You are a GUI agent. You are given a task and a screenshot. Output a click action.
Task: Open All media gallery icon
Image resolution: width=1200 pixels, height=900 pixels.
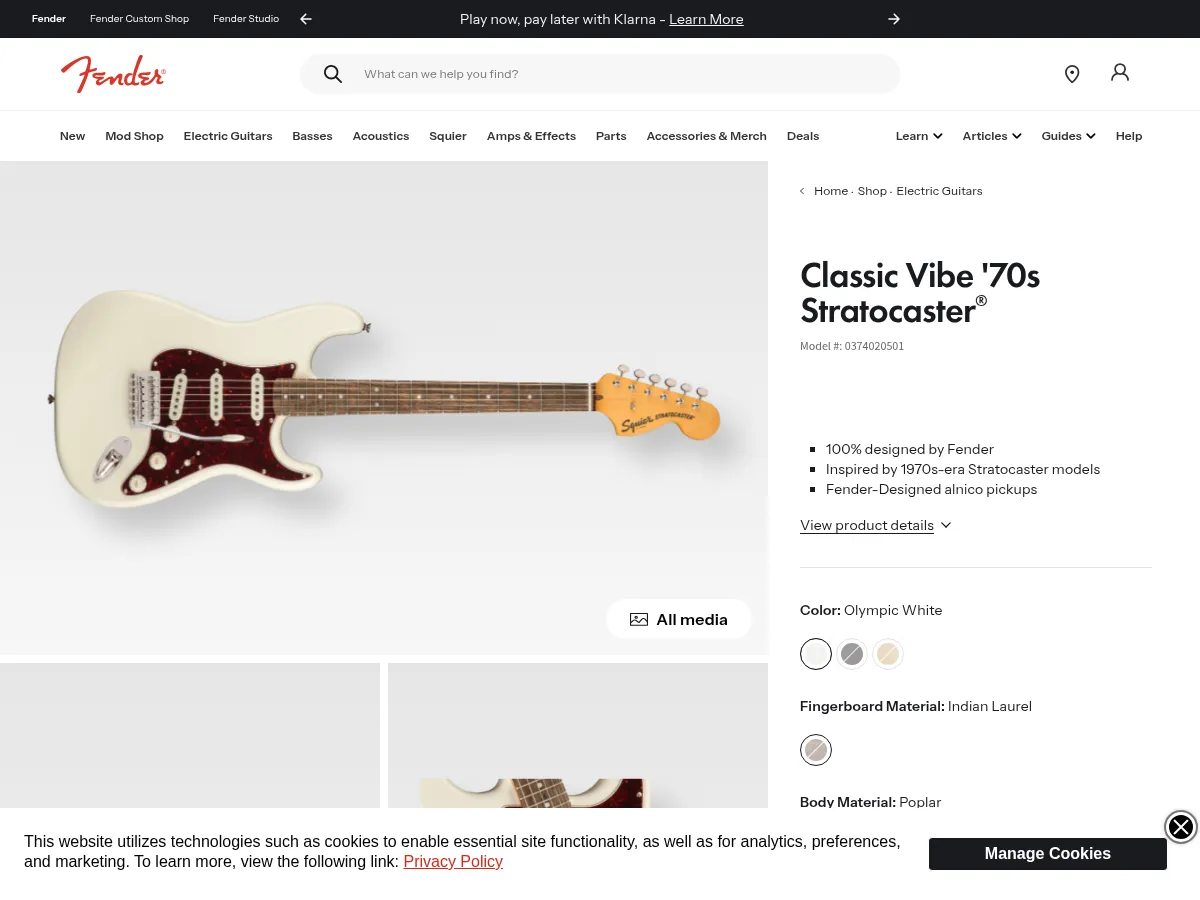tap(639, 619)
